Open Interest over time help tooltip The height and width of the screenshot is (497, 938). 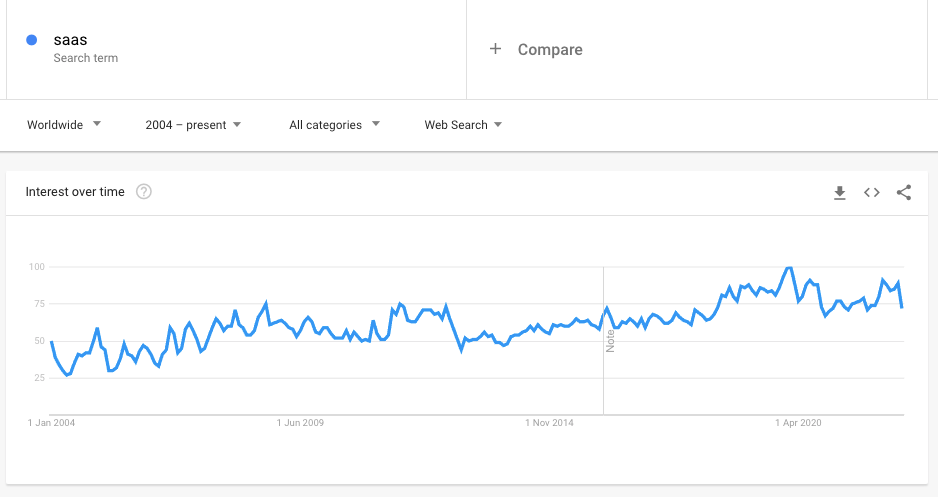pos(144,191)
